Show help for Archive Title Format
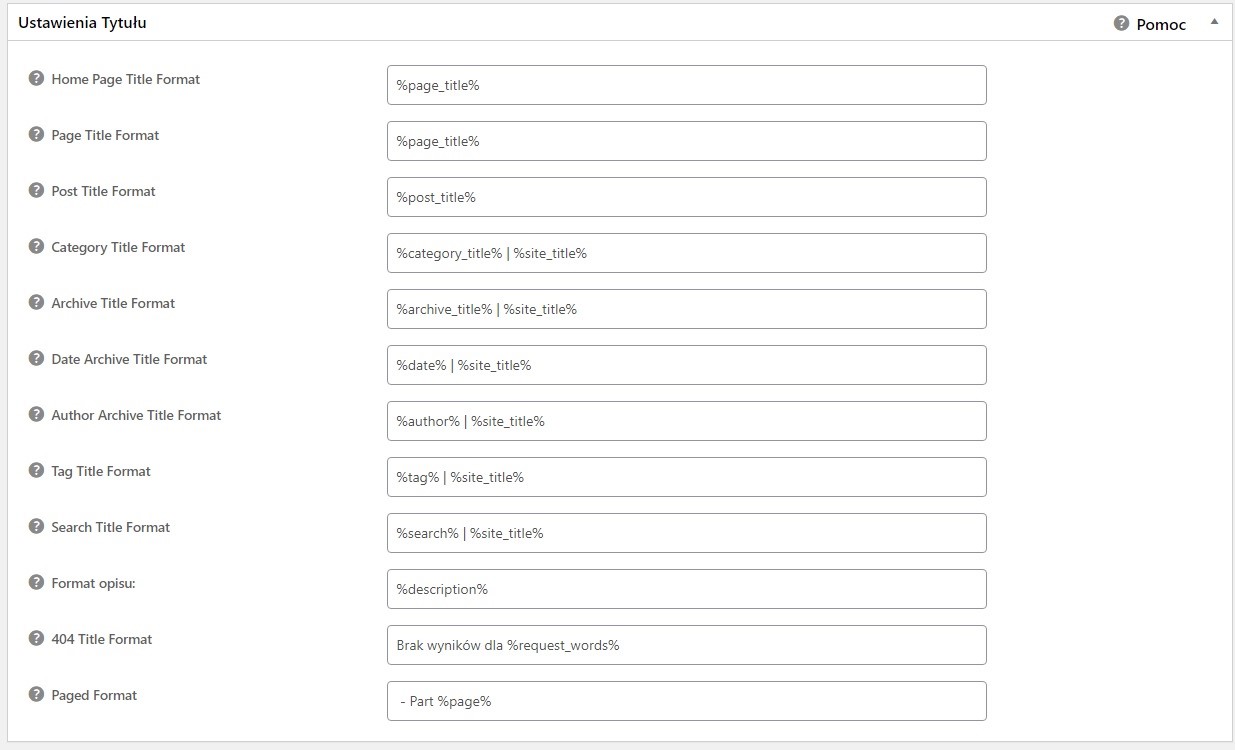This screenshot has height=750, width=1235. point(36,303)
